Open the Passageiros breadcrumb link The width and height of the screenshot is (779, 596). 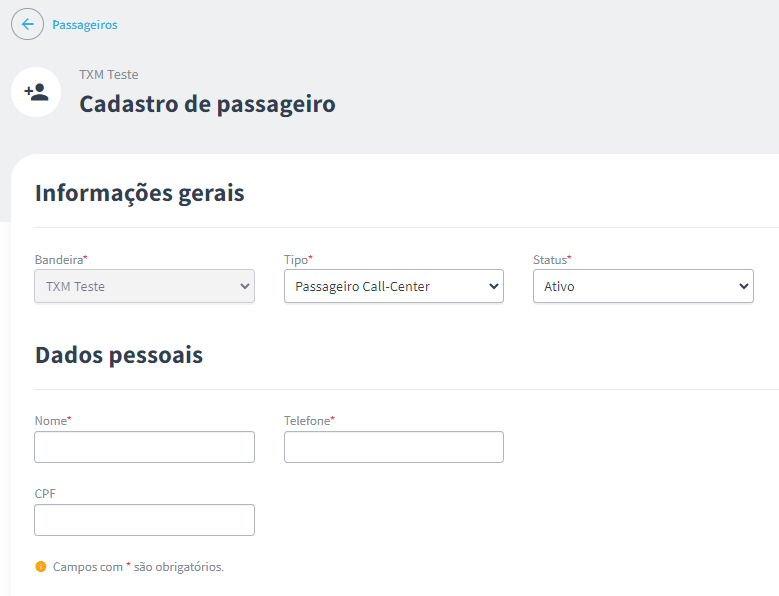85,25
